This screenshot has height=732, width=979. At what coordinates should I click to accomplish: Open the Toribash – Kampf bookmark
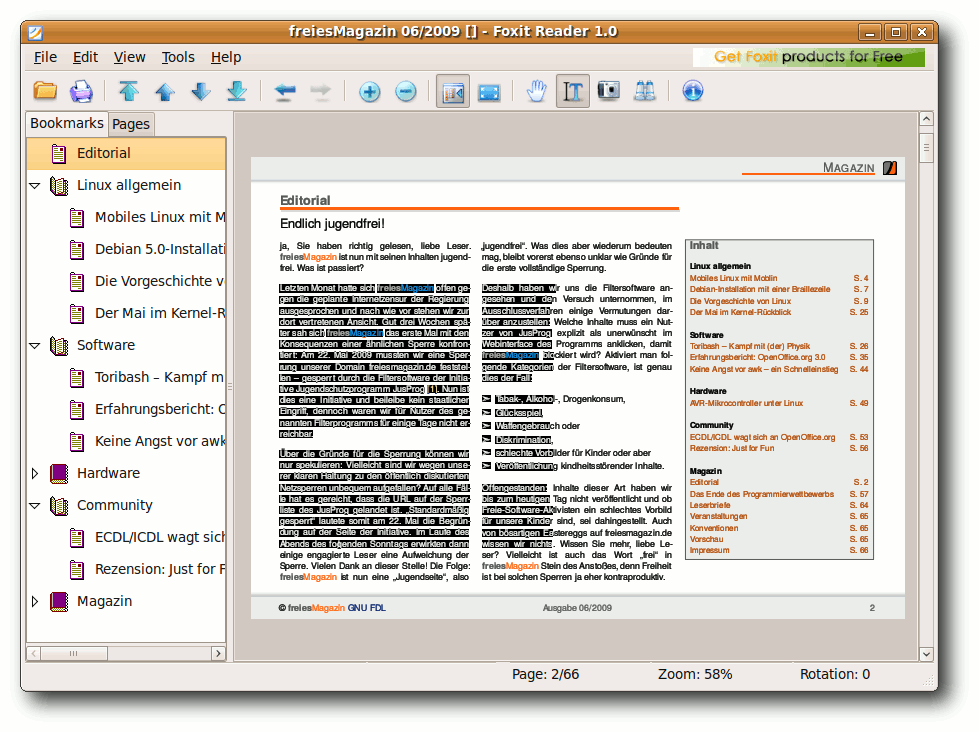[160, 377]
